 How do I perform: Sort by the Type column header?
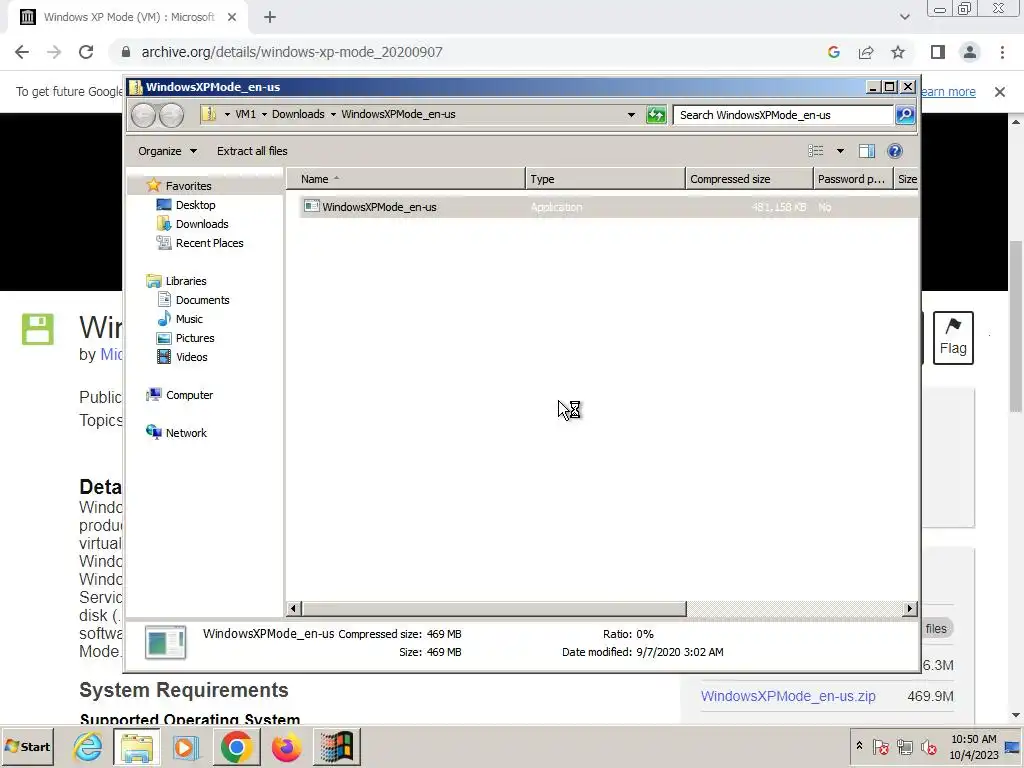click(x=605, y=179)
